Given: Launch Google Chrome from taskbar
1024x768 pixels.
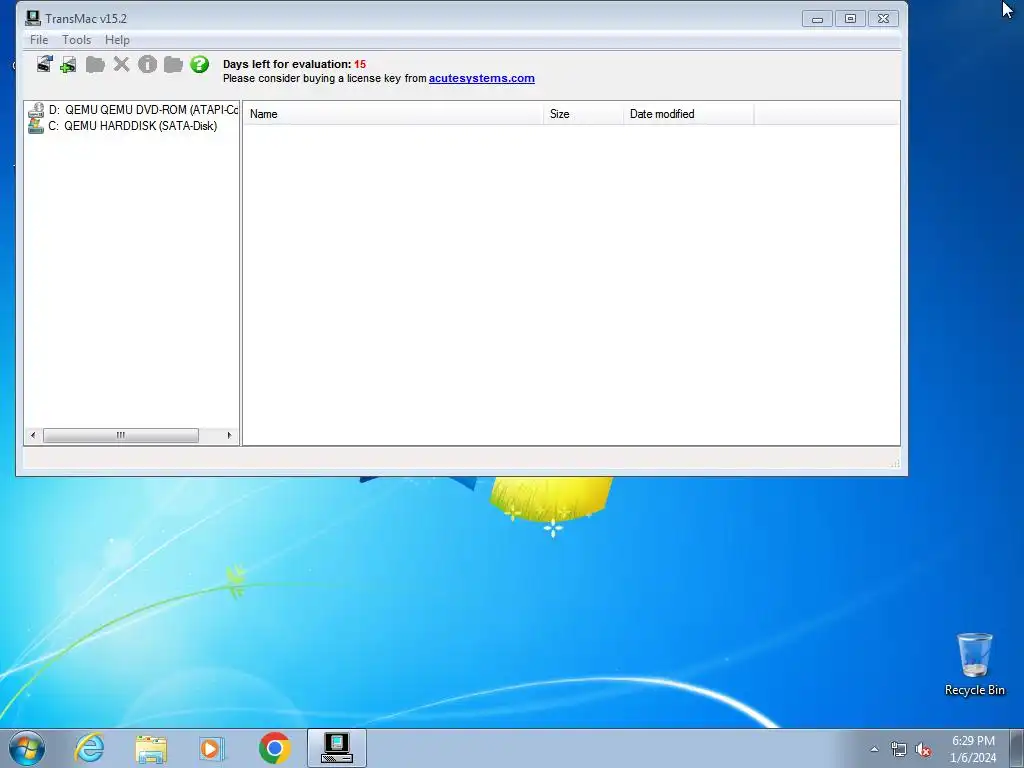Looking at the screenshot, I should click(x=275, y=748).
